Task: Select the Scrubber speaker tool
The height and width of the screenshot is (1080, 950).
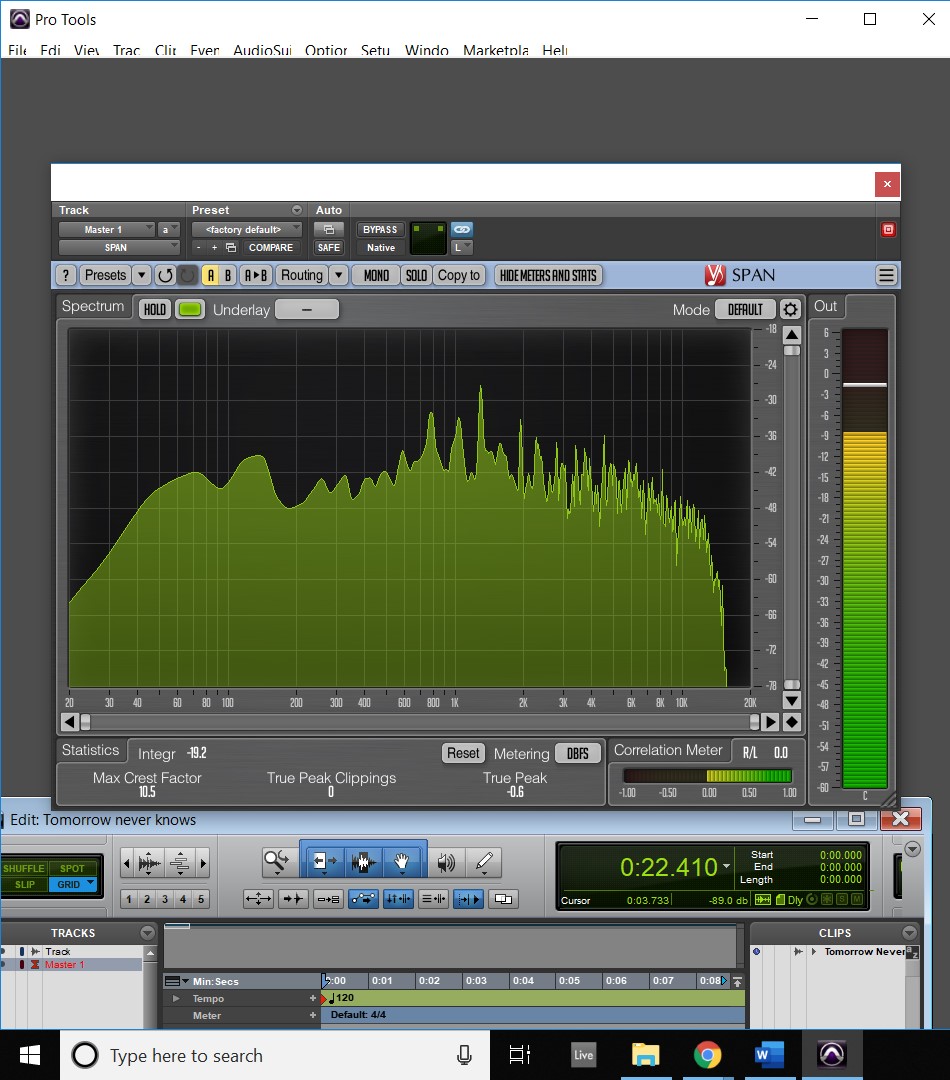Action: [x=446, y=861]
